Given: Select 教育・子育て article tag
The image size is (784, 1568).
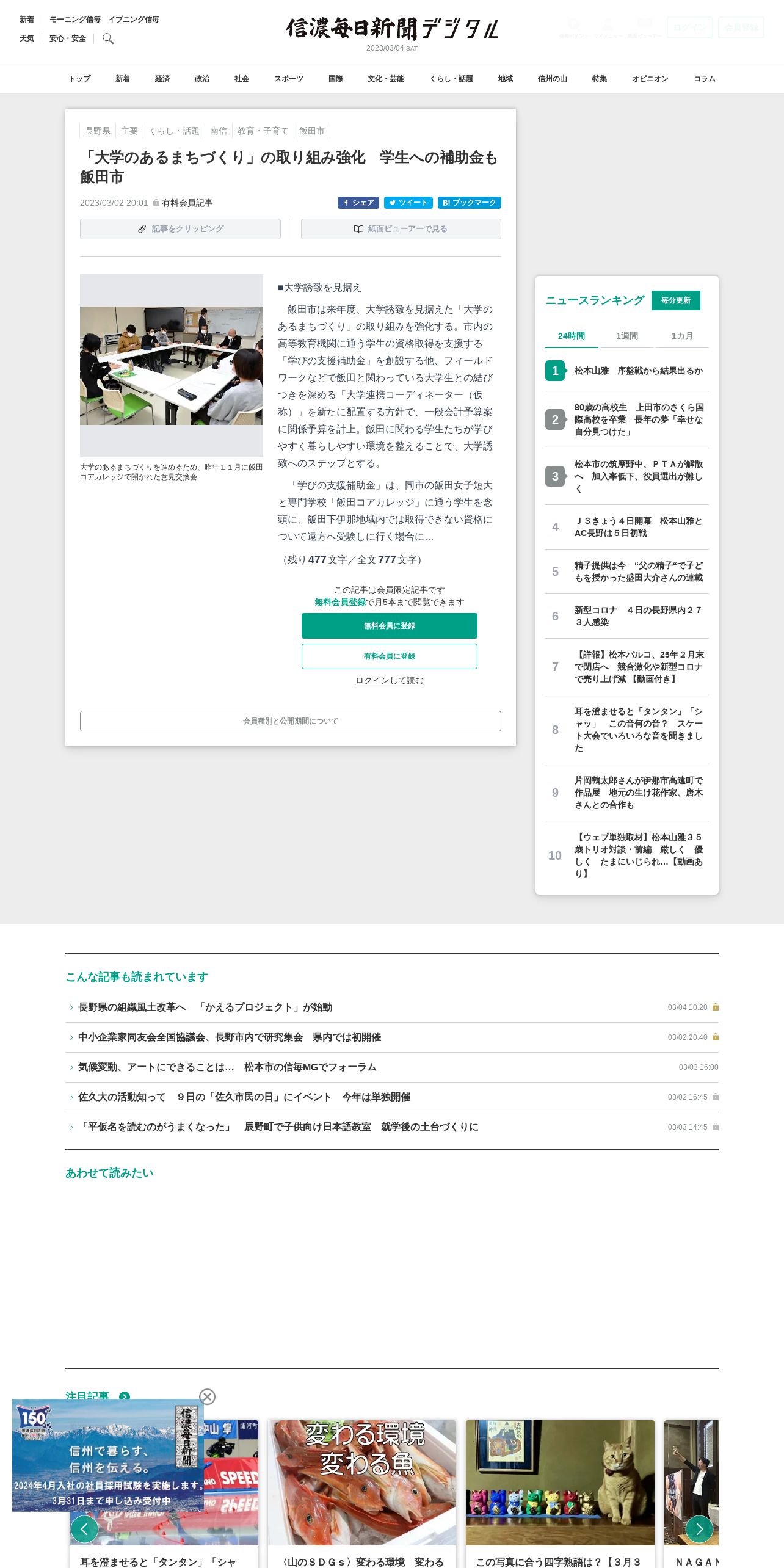Looking at the screenshot, I should [263, 131].
